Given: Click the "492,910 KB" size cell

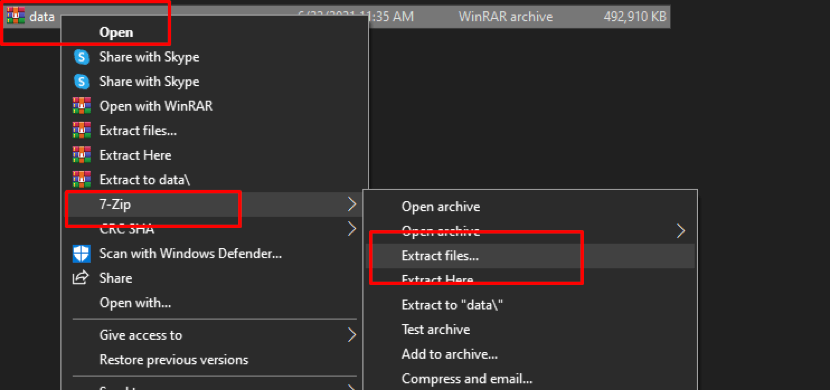Looking at the screenshot, I should click(635, 16).
